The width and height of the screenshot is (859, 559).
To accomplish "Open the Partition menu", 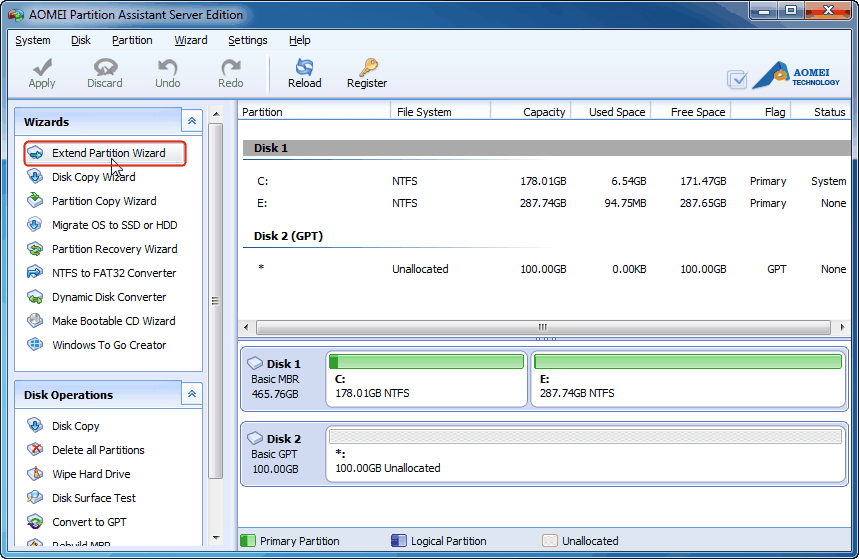I will point(132,40).
